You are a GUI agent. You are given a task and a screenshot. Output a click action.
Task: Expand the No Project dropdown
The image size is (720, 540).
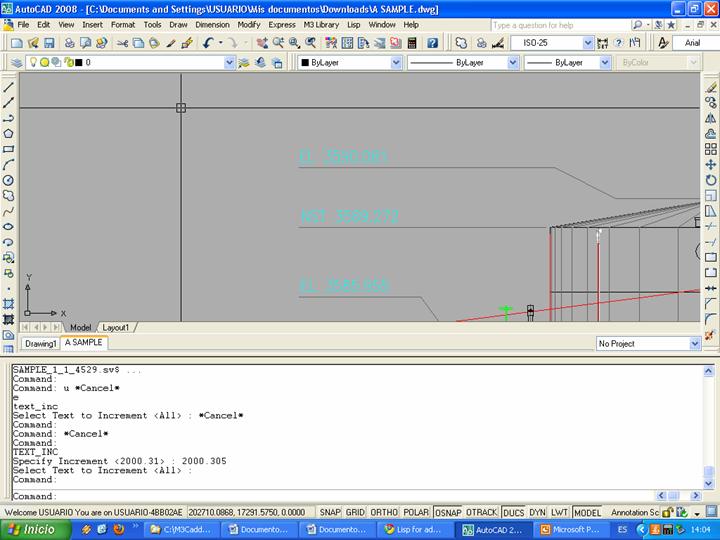(694, 344)
